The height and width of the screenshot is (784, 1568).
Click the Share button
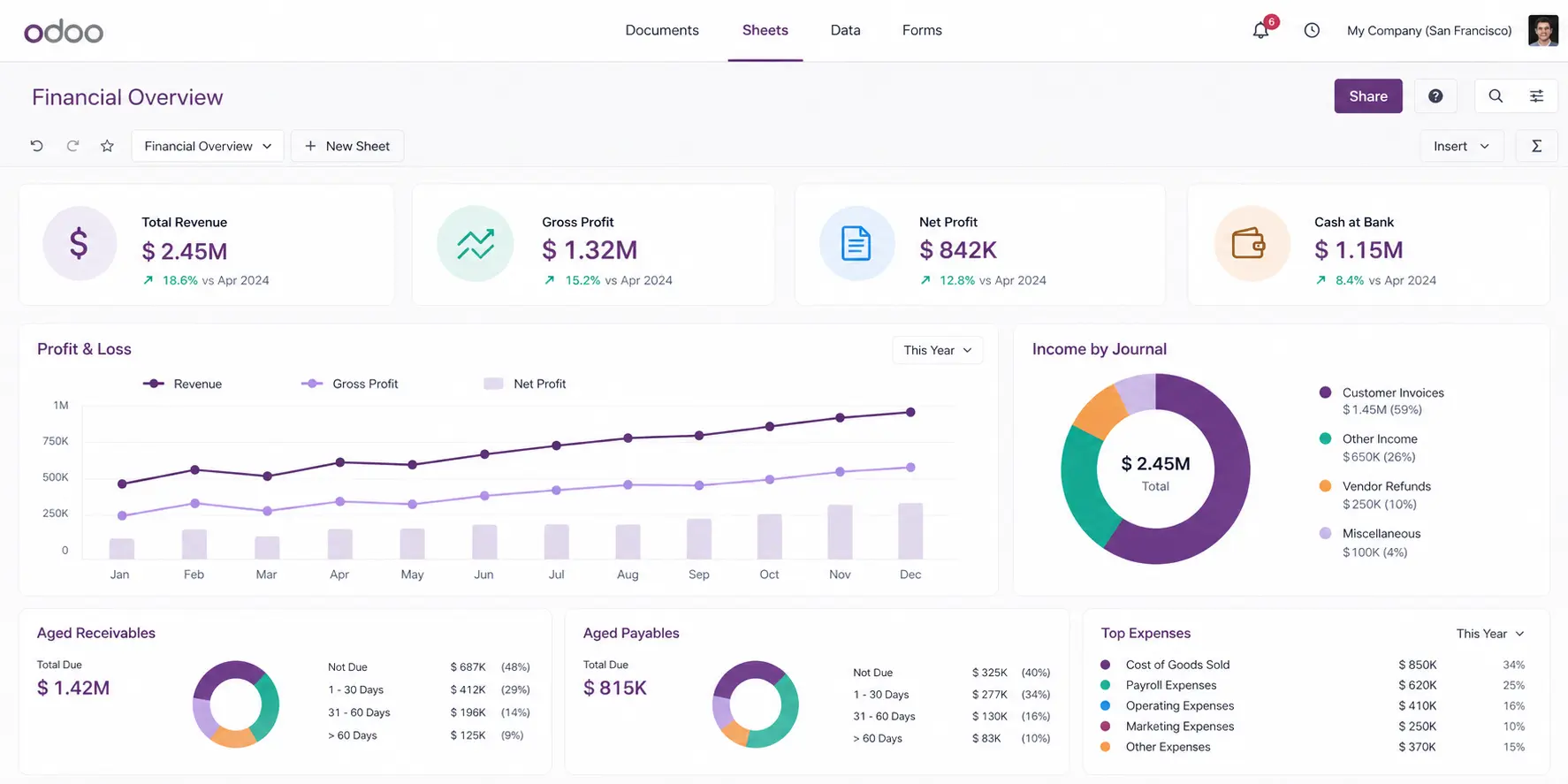(x=1367, y=96)
